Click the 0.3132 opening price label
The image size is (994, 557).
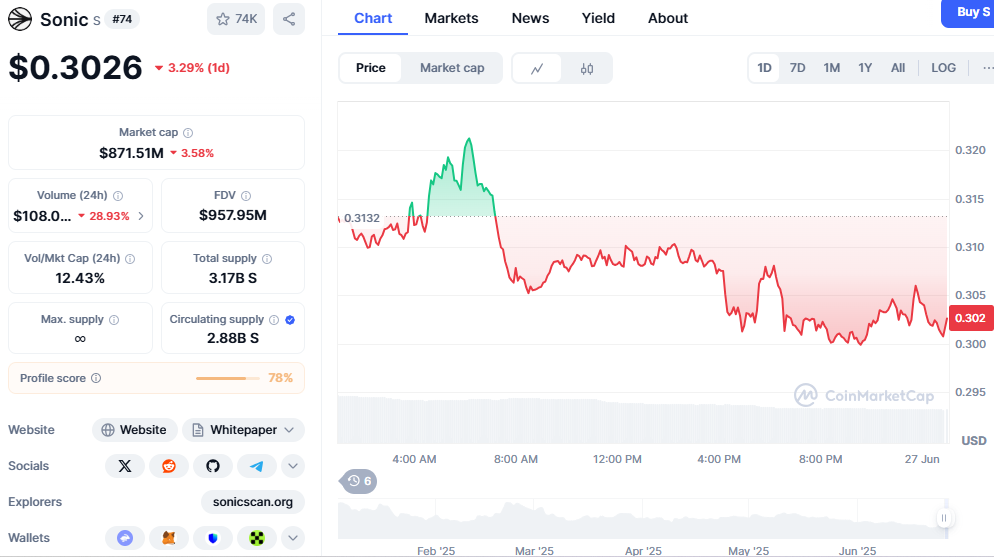point(361,218)
